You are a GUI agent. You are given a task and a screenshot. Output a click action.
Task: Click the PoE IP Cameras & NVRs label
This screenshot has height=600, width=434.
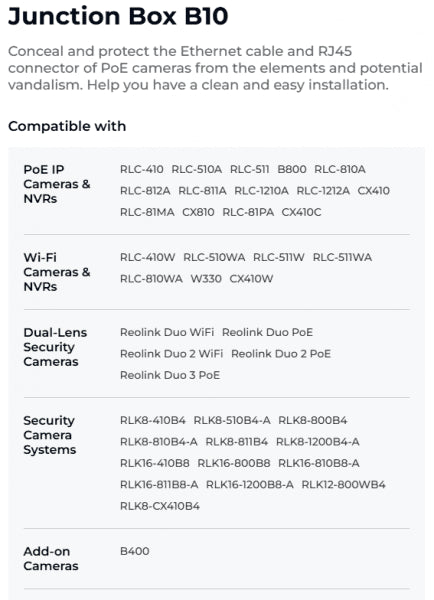[57, 184]
